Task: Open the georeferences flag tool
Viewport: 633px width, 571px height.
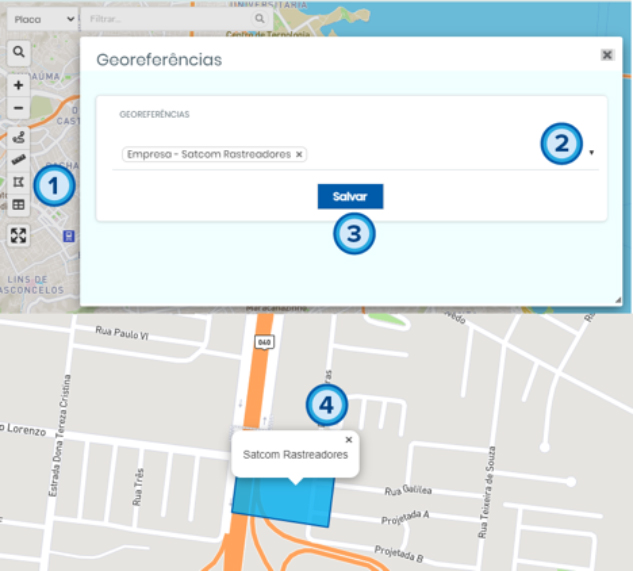Action: point(18,182)
